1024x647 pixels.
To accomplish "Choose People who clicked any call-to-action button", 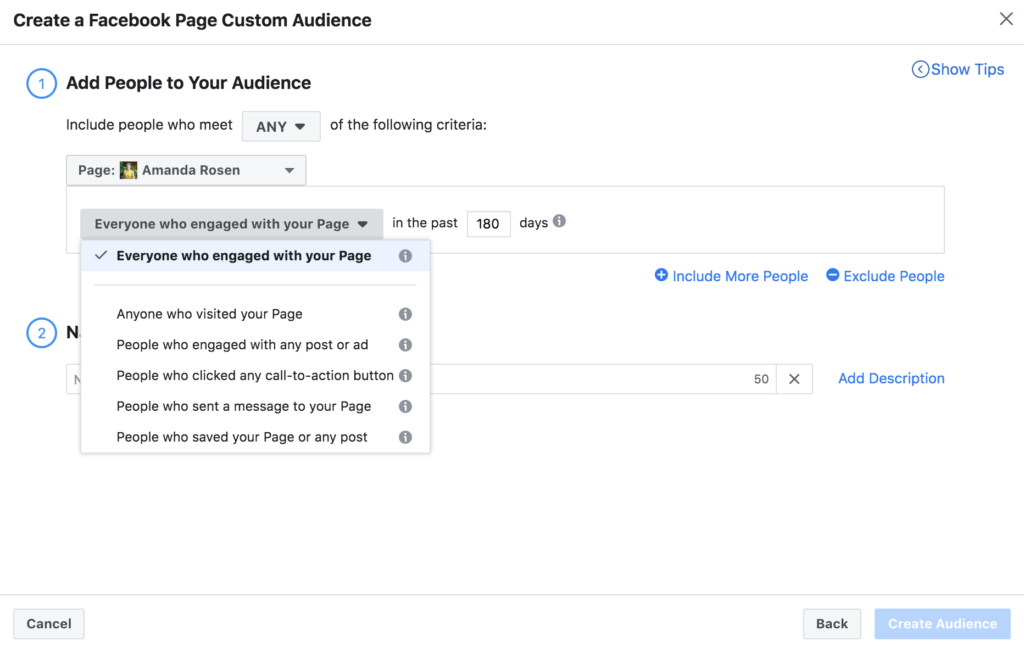I will click(x=255, y=375).
